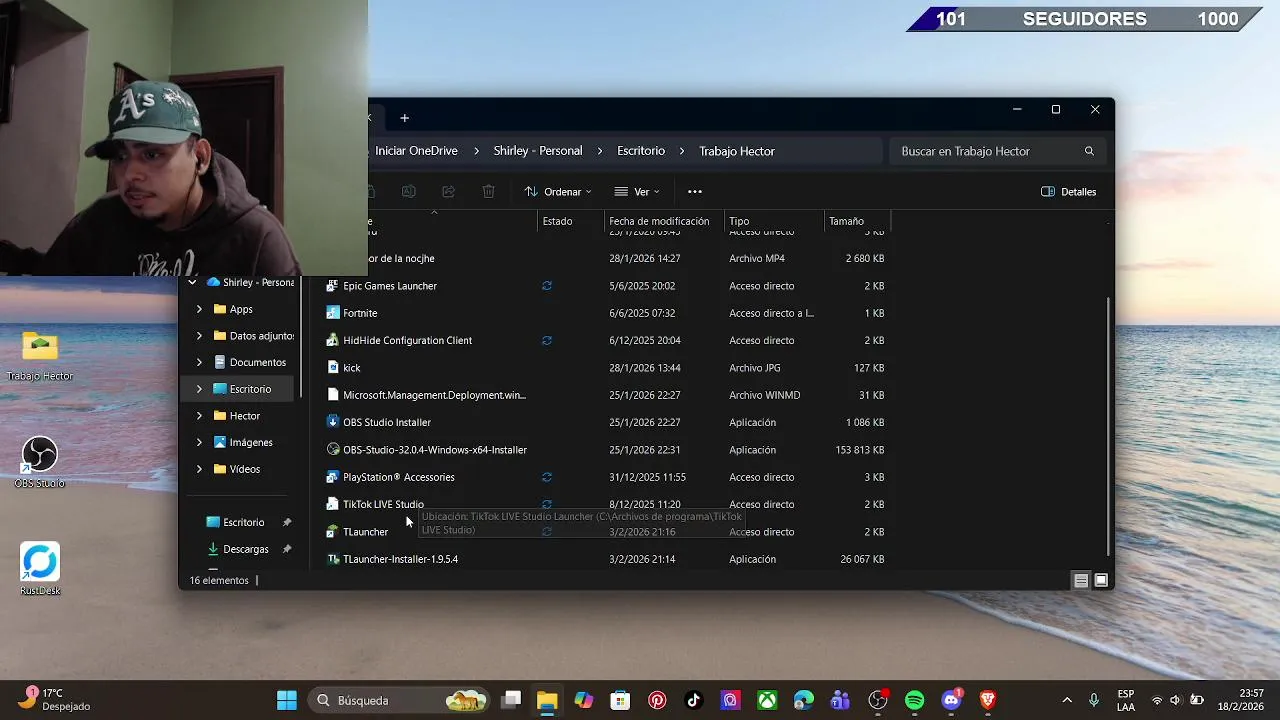Screen dimensions: 1280x720
Task: Expand the Escritorio tree node chevron
Action: [x=199, y=389]
